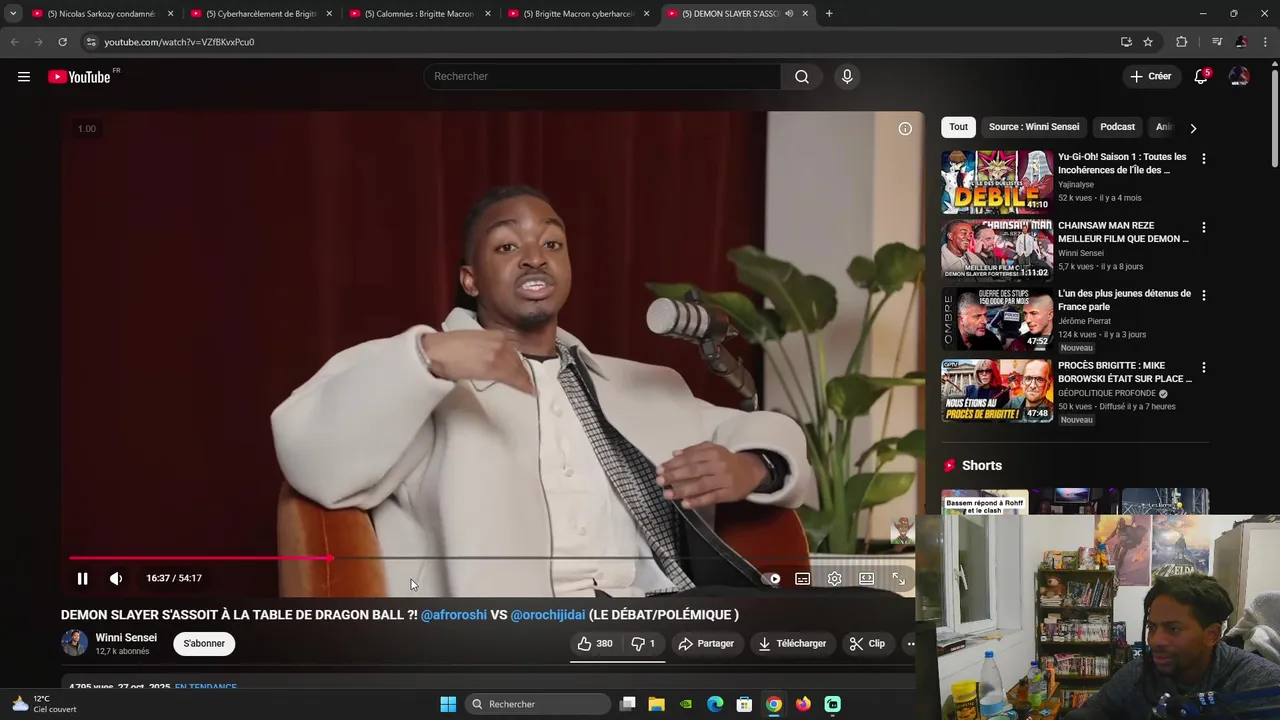This screenshot has height=720, width=1280.
Task: Open the @afroroshi mention link
Action: click(454, 615)
